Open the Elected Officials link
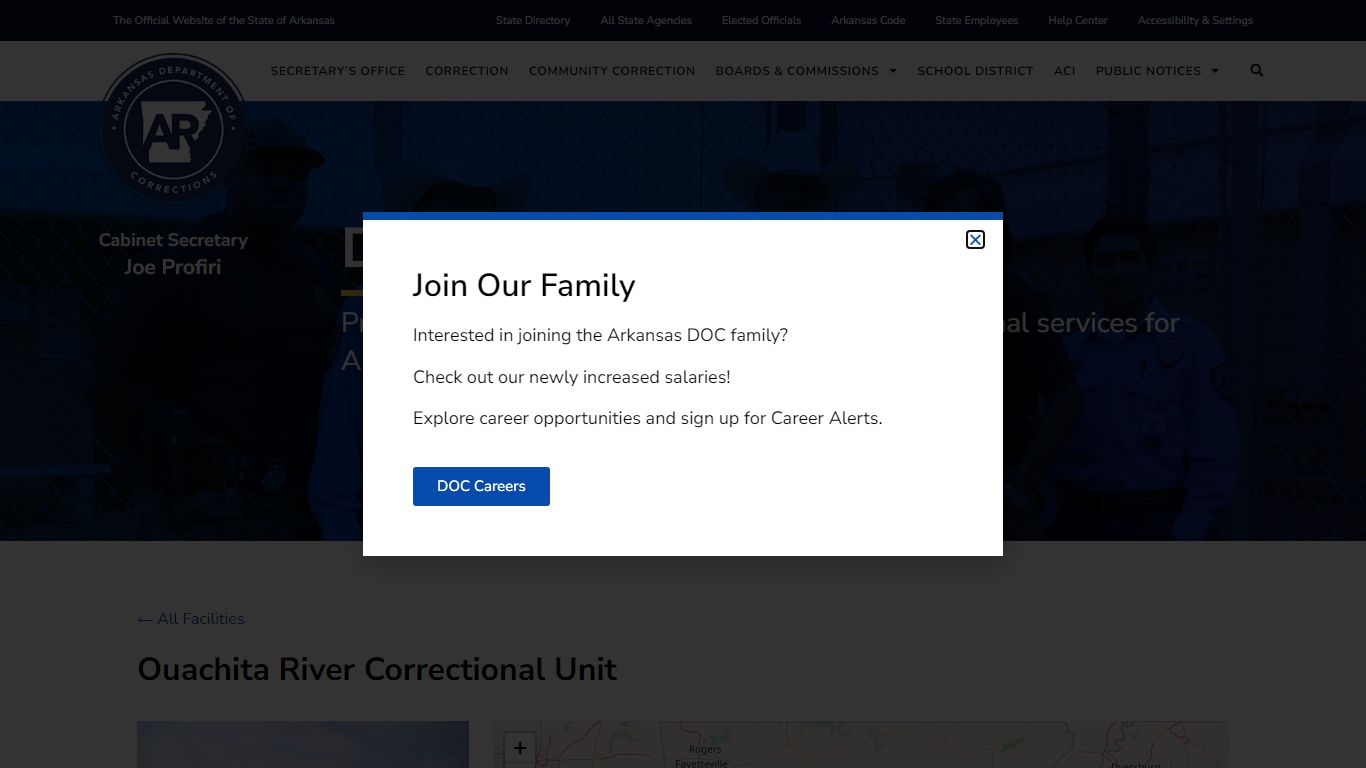 click(761, 20)
